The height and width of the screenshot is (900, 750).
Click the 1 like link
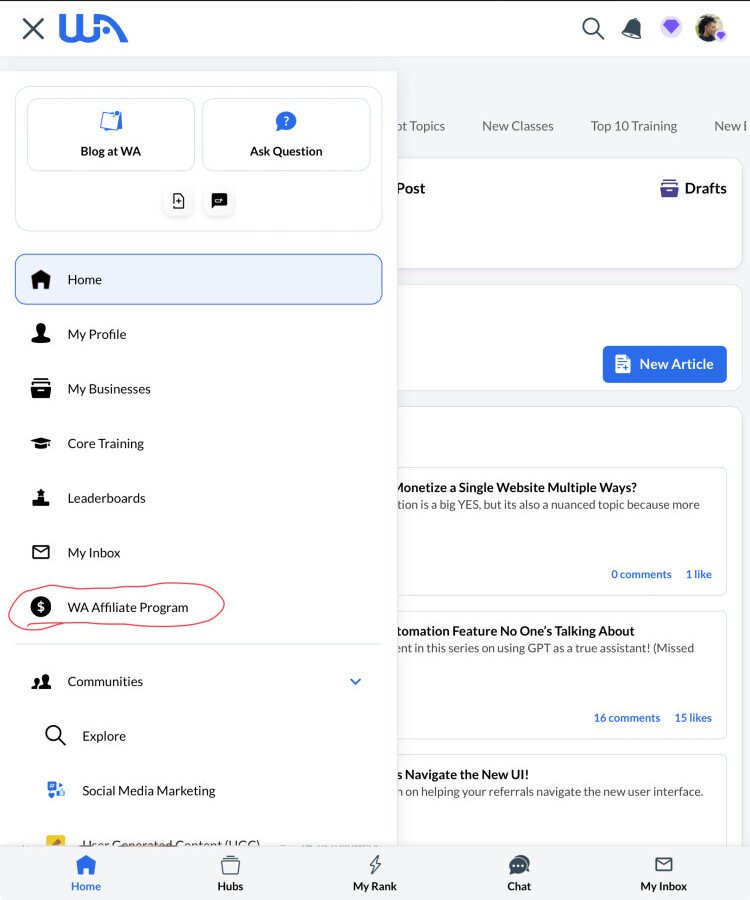tap(698, 574)
